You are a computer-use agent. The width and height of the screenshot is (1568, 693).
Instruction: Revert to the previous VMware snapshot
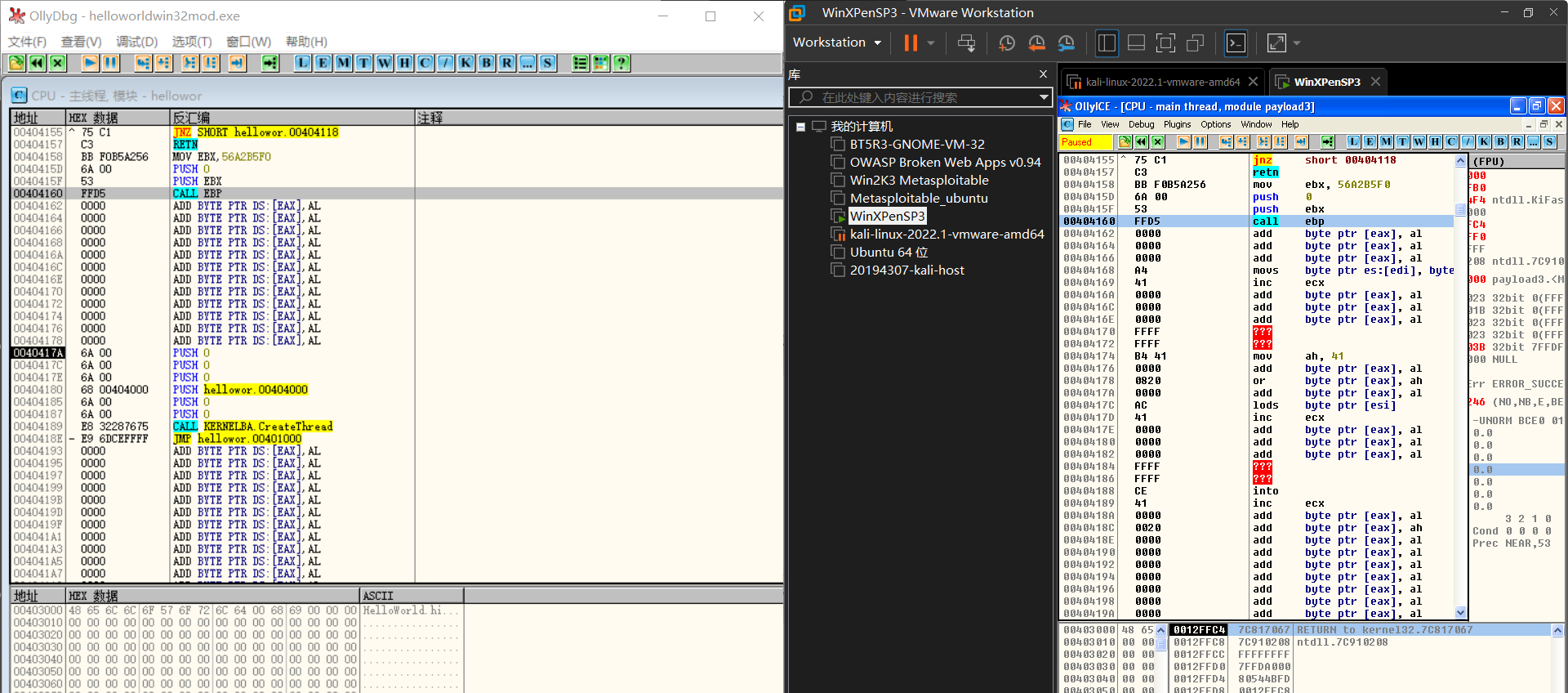click(x=1036, y=42)
